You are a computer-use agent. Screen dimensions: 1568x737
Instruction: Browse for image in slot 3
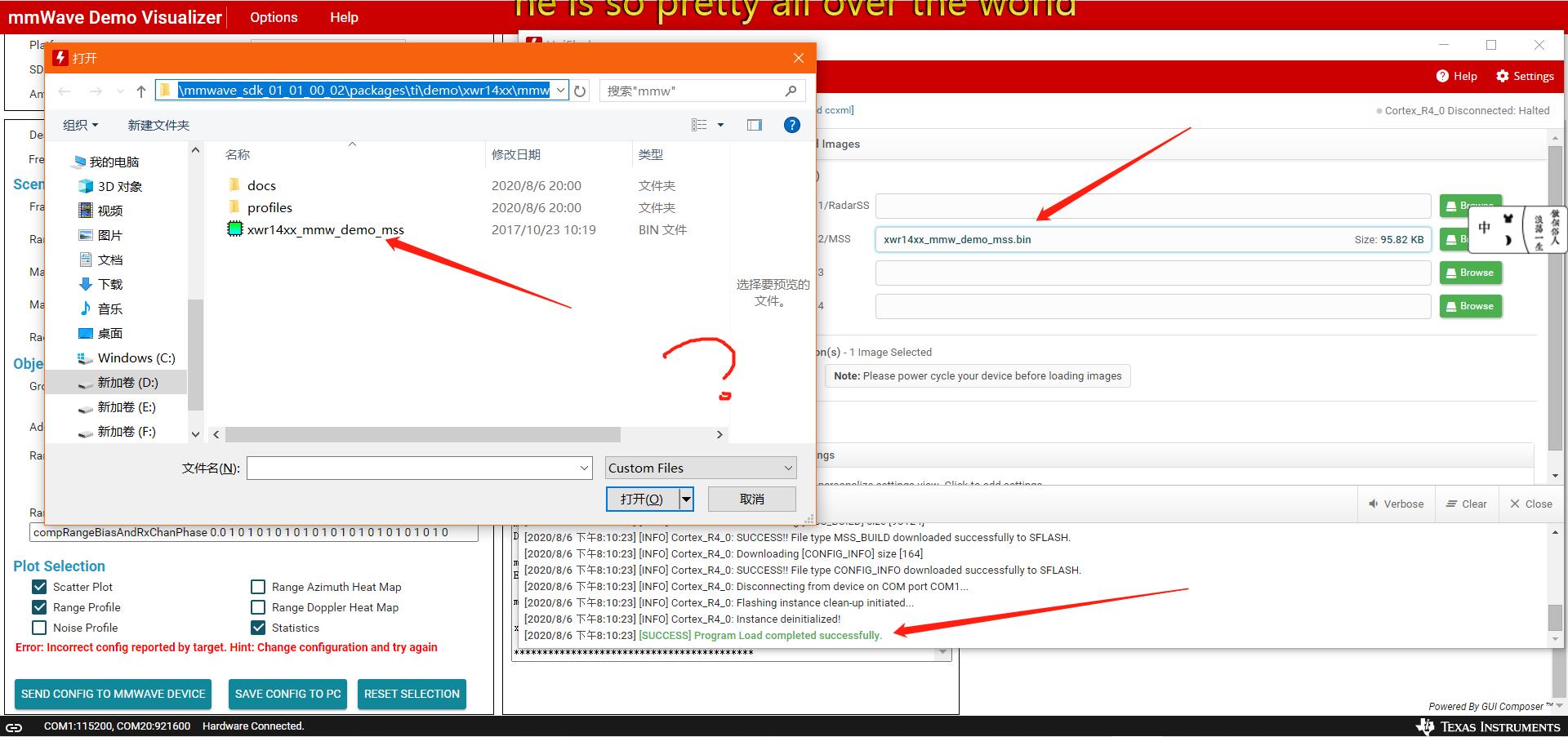coord(1471,273)
